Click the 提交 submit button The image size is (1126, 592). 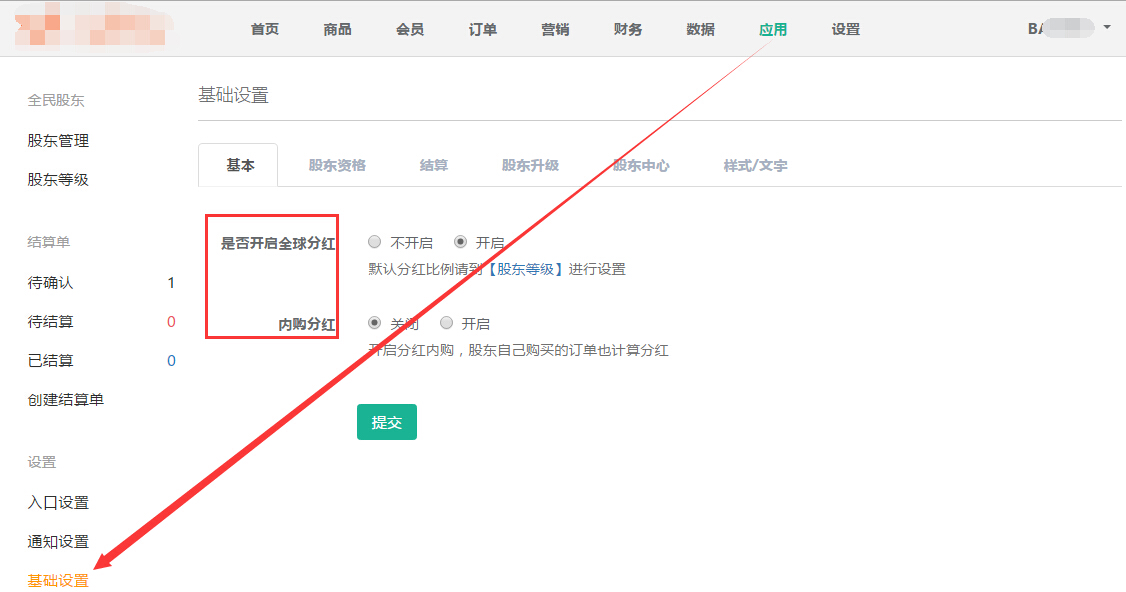pyautogui.click(x=386, y=422)
